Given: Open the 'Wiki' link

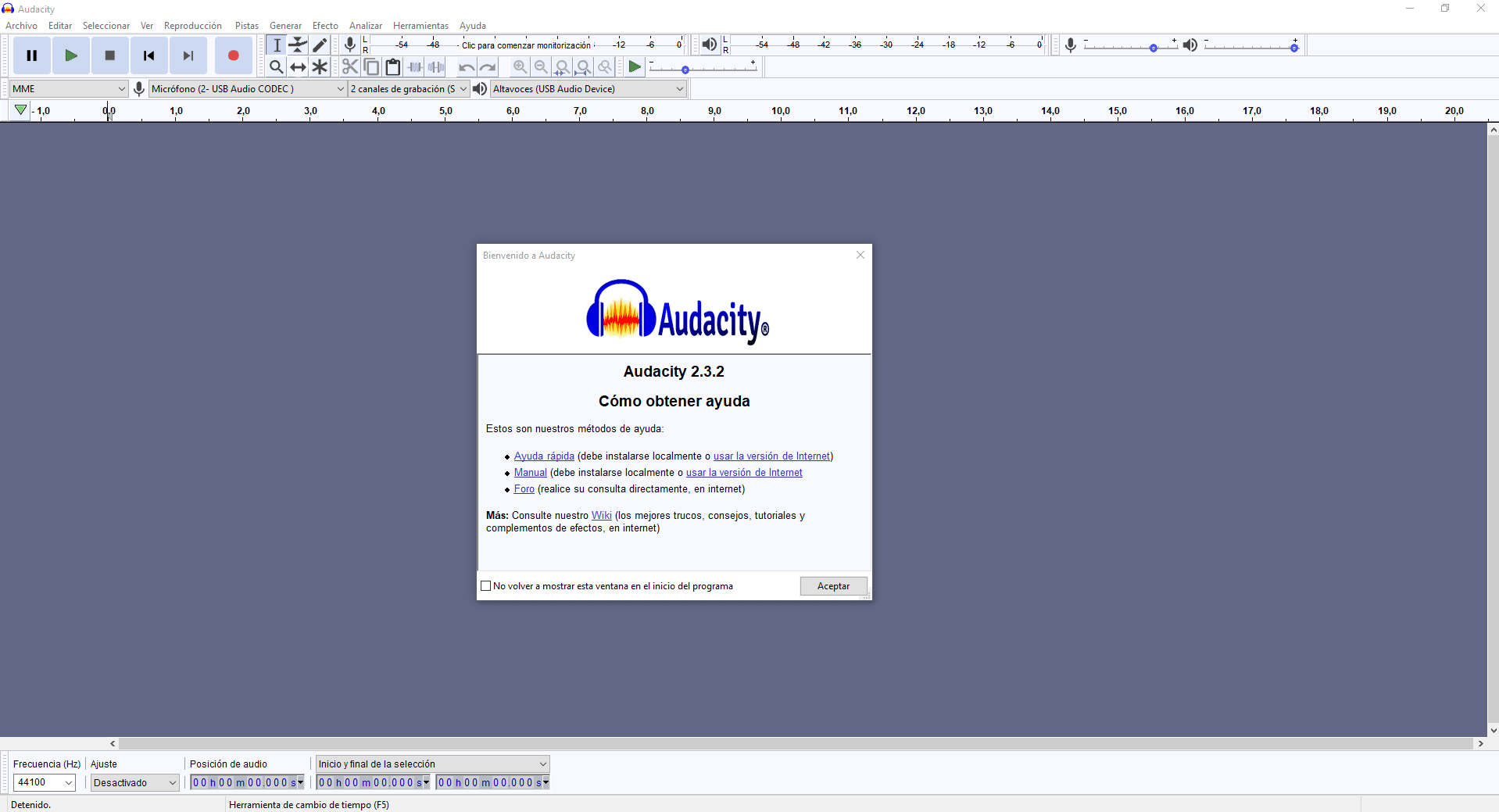Looking at the screenshot, I should (x=602, y=516).
